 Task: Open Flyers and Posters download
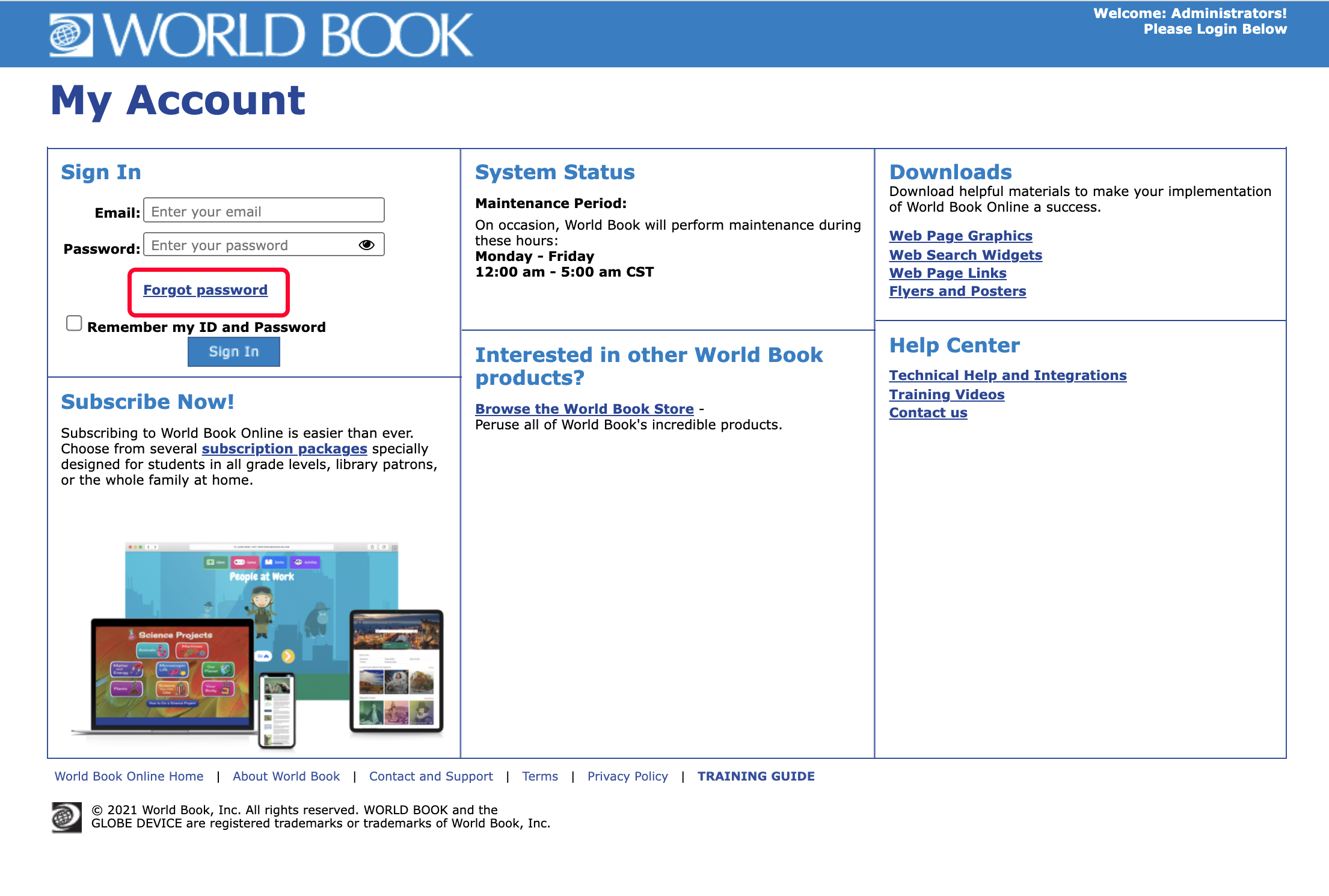[x=958, y=291]
